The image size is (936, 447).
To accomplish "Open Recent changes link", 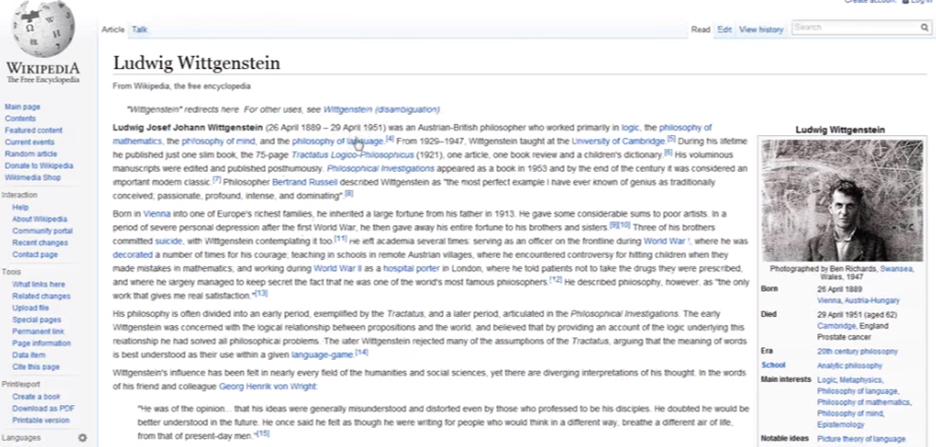I will (40, 243).
